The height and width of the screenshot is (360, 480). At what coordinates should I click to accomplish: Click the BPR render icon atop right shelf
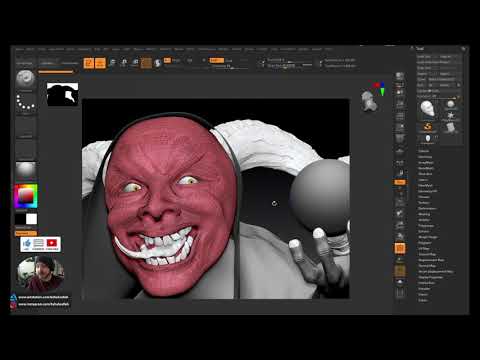point(400,76)
